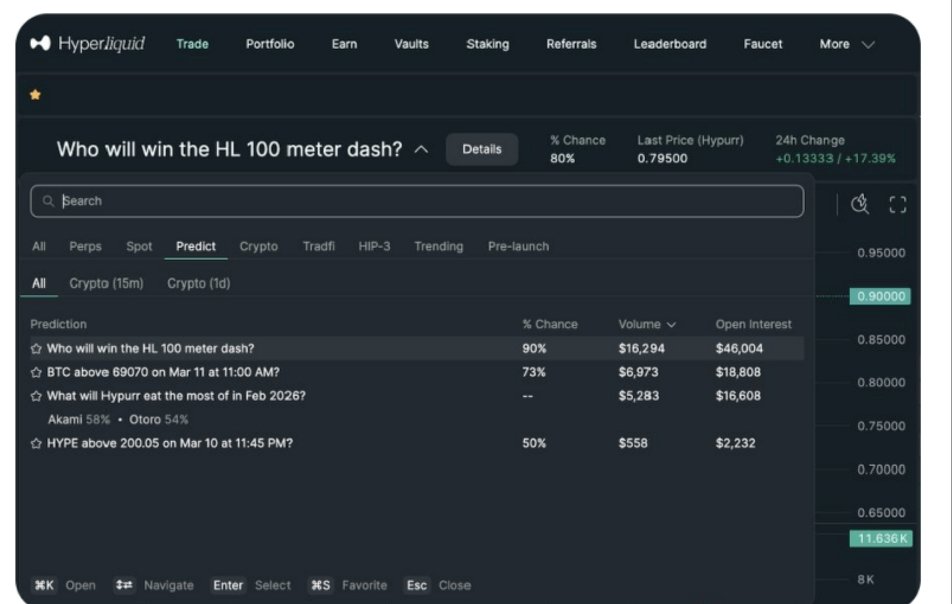Select 'BTC above 69070 on Mar 11' row
The image size is (952, 604).
(417, 372)
